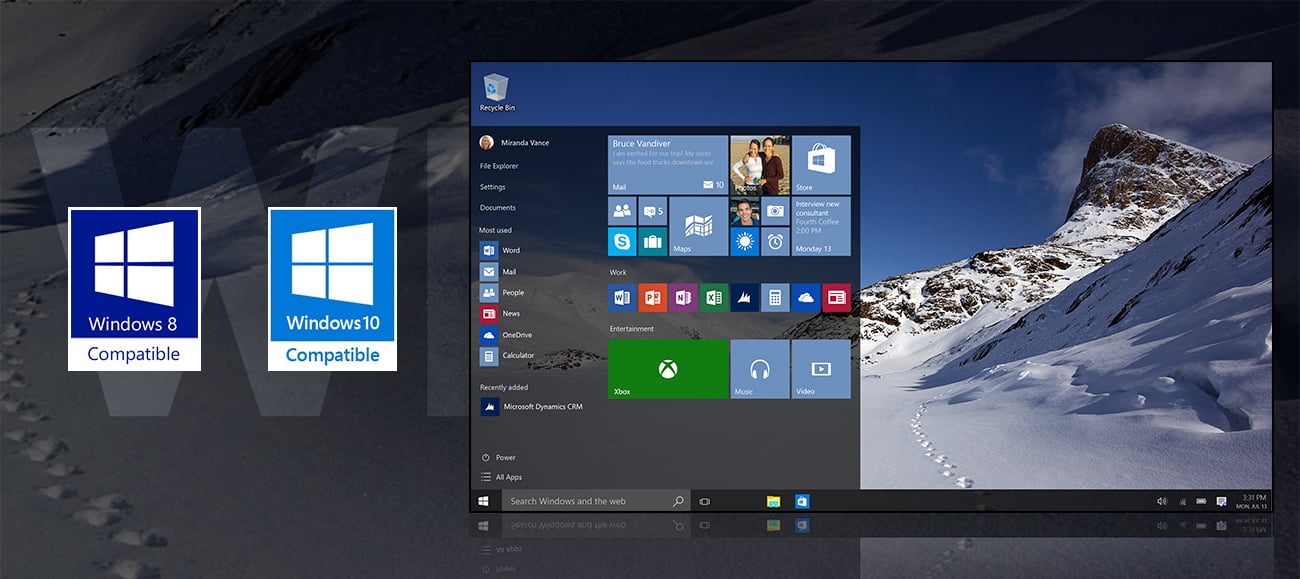Image resolution: width=1300 pixels, height=579 pixels.
Task: Click the 'Most used' section label
Action: [495, 230]
